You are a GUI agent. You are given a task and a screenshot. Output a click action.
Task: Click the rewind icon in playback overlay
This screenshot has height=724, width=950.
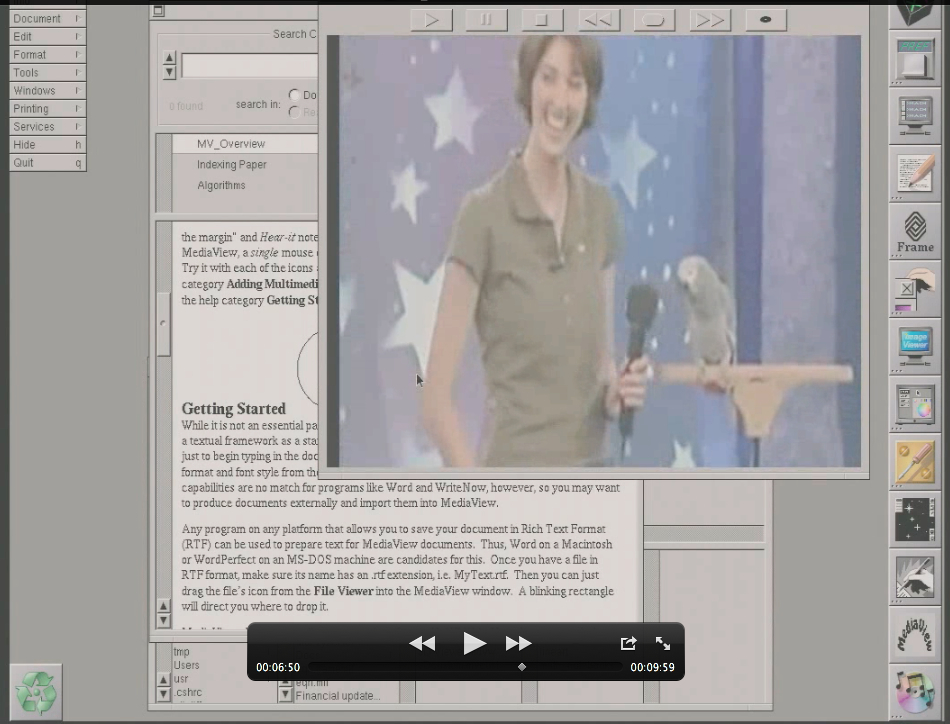click(x=422, y=644)
